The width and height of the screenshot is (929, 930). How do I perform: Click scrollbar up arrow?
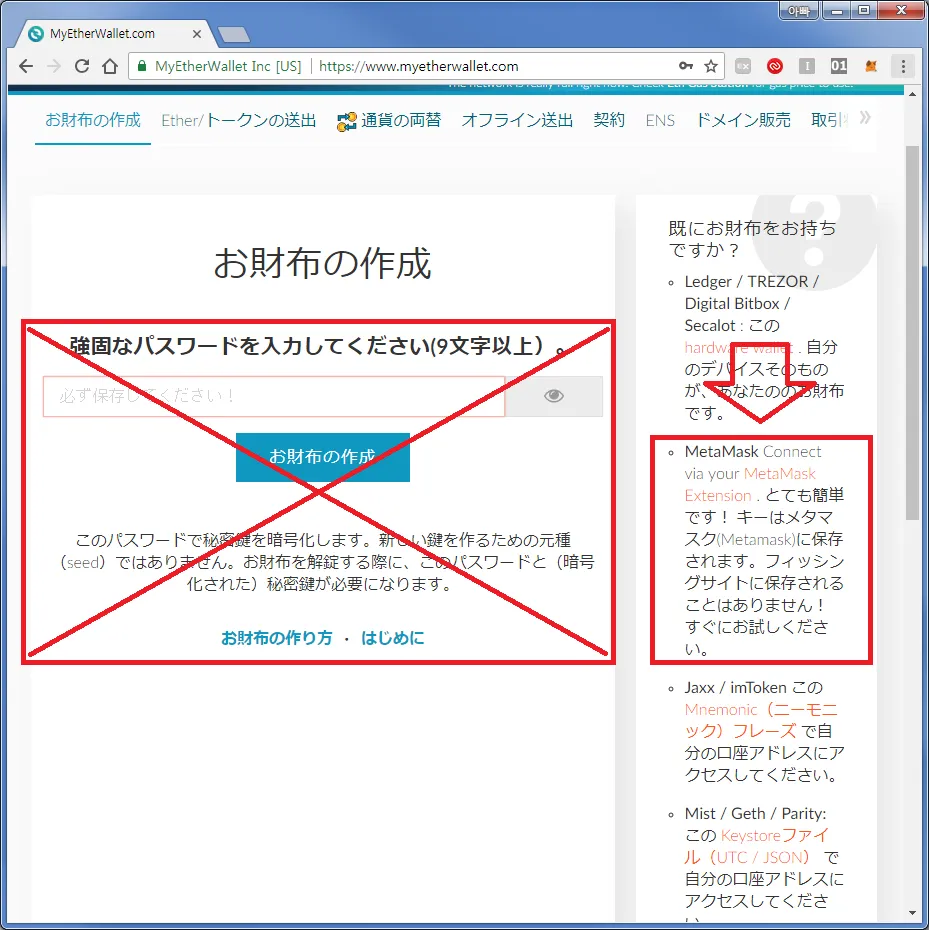(x=912, y=95)
